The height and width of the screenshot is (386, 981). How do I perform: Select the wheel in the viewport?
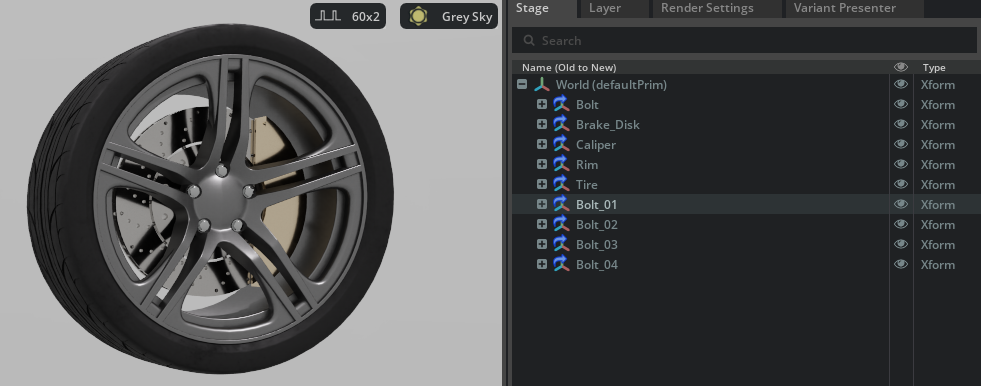(211, 198)
